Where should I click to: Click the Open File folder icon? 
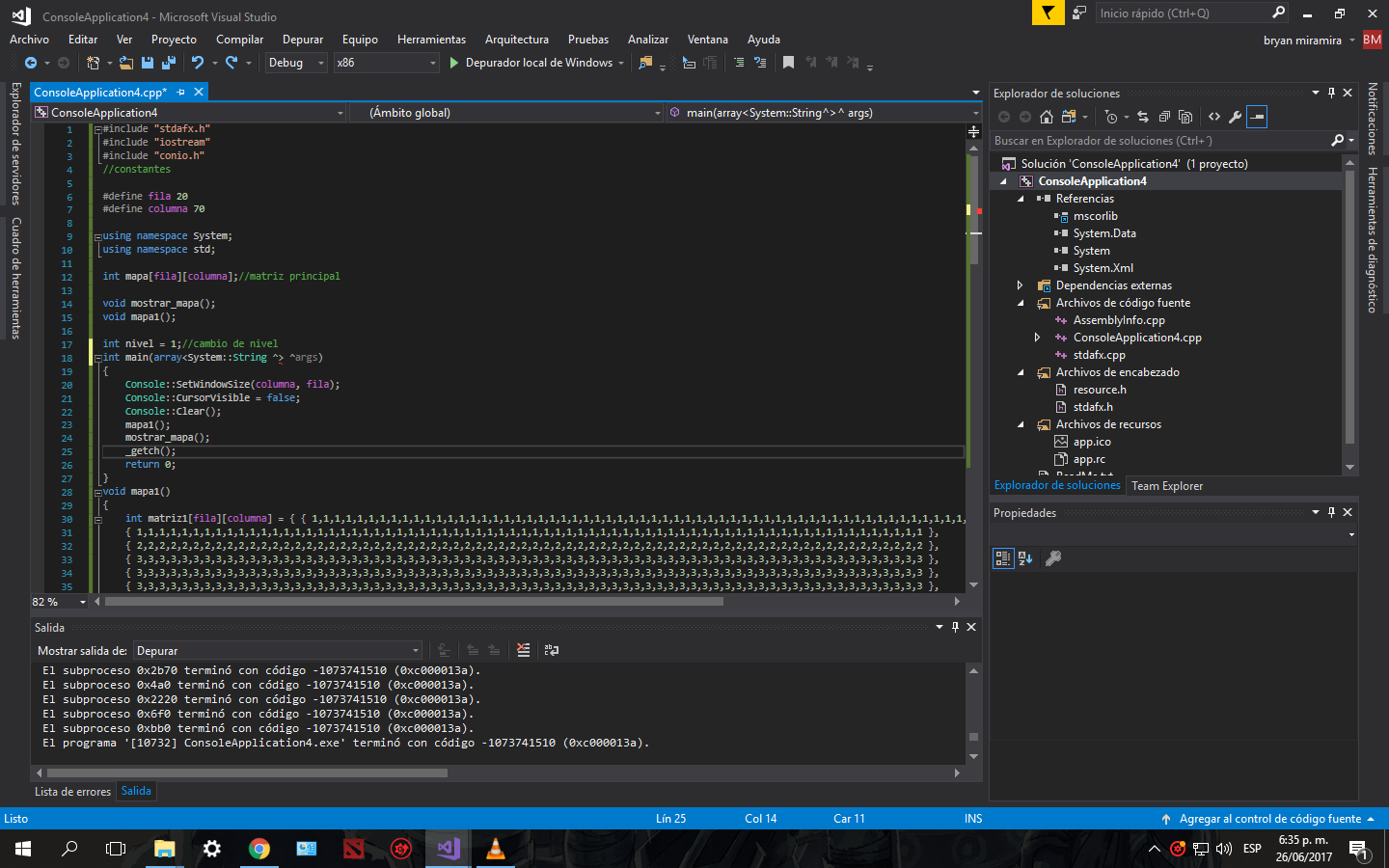click(126, 63)
